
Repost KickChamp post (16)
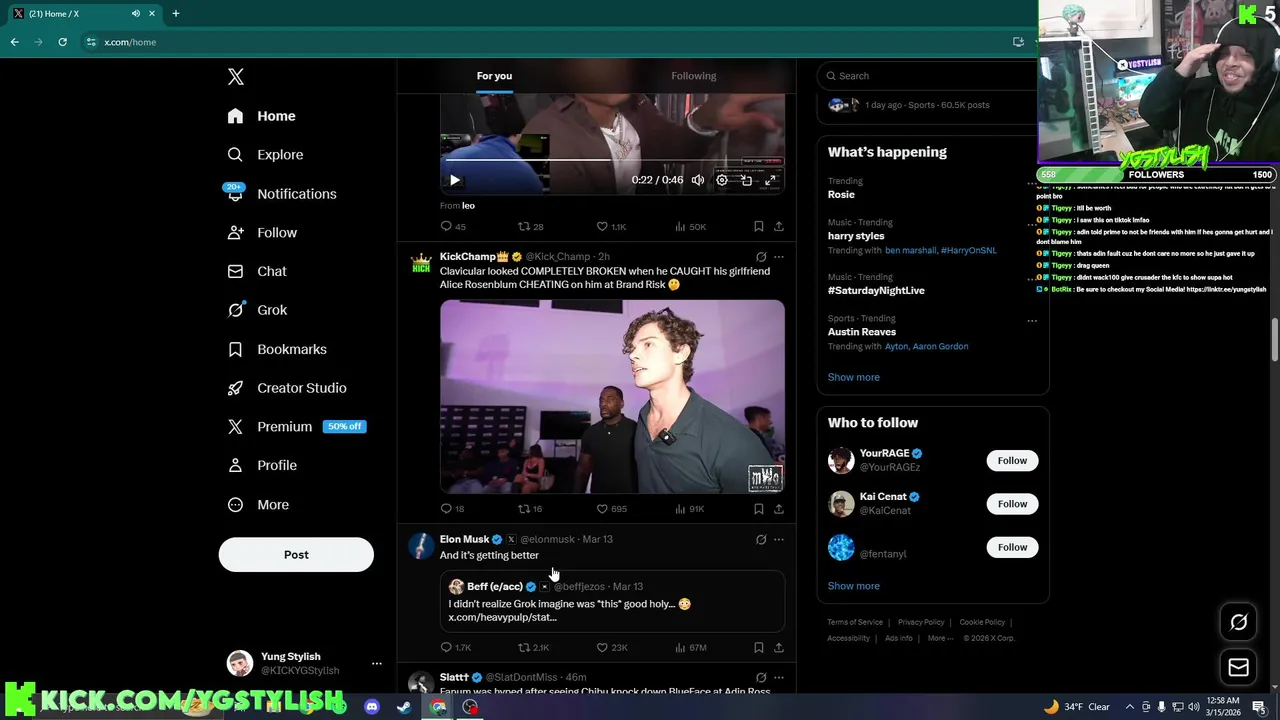(530, 509)
